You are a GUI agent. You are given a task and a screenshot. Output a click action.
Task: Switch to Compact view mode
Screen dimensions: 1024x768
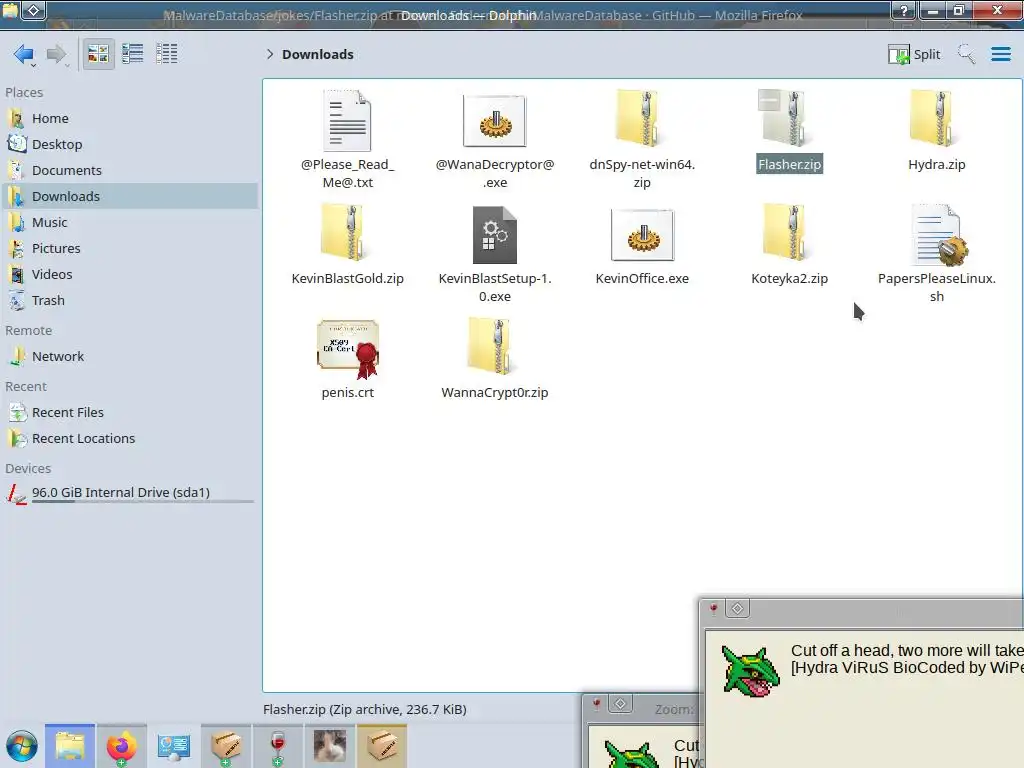point(133,54)
